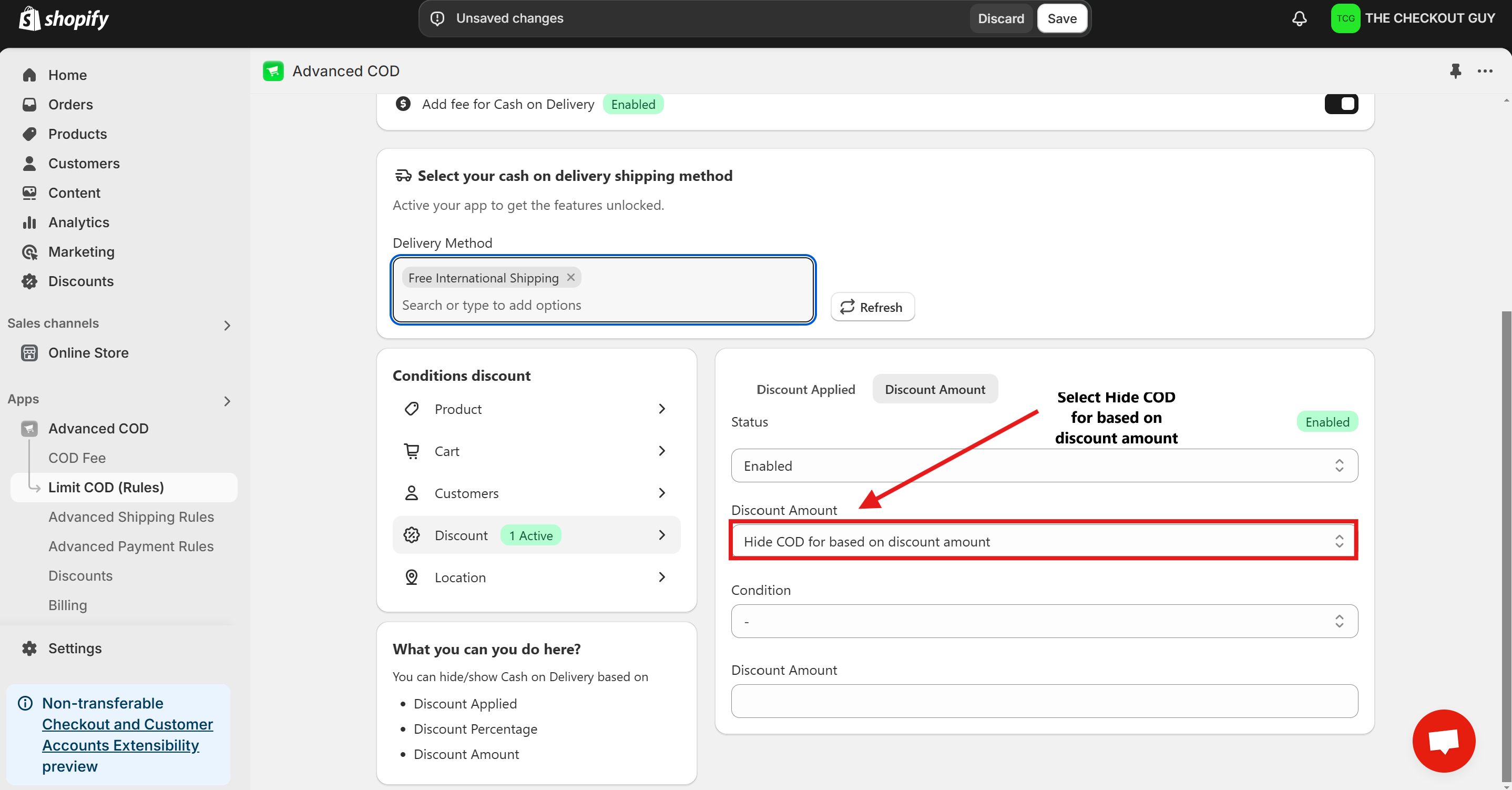Open the Billing menu item
This screenshot has height=790, width=1512.
tap(67, 605)
